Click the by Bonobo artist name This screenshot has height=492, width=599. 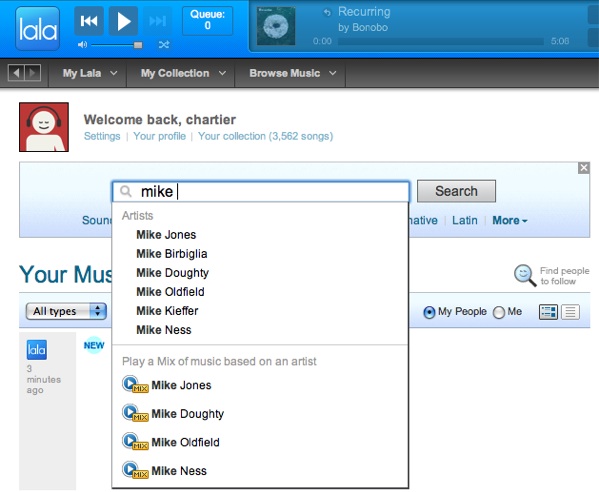click(363, 28)
